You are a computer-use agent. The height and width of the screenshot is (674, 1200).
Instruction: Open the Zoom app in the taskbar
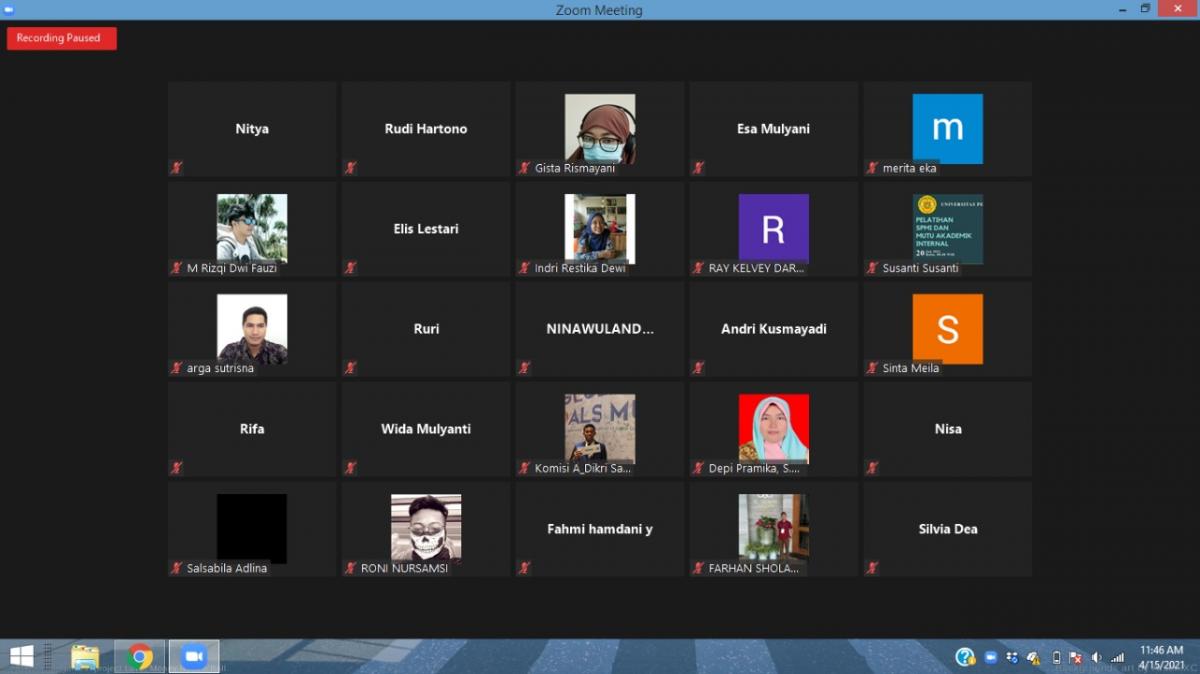[193, 656]
